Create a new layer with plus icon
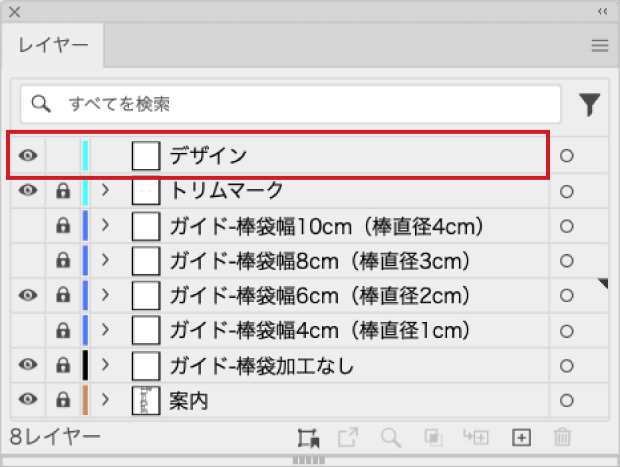This screenshot has width=620, height=468. (x=519, y=437)
